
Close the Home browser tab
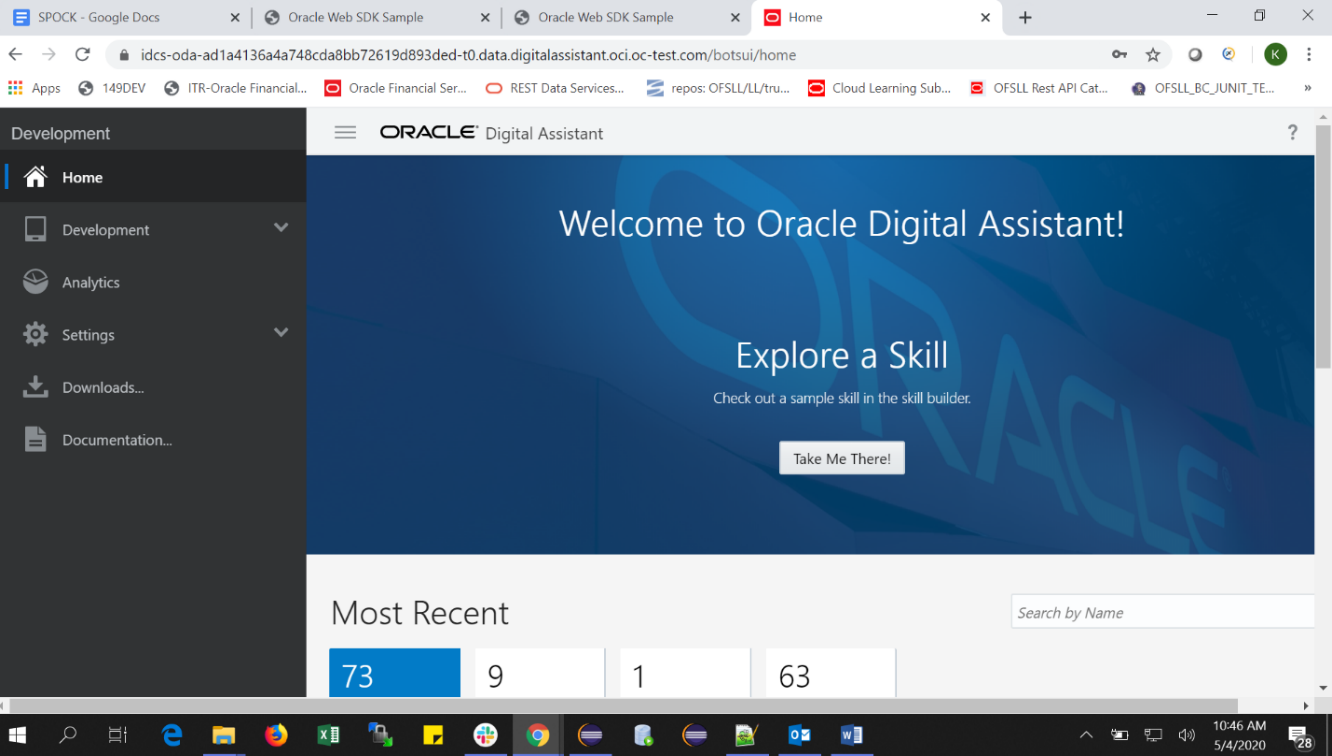click(985, 17)
